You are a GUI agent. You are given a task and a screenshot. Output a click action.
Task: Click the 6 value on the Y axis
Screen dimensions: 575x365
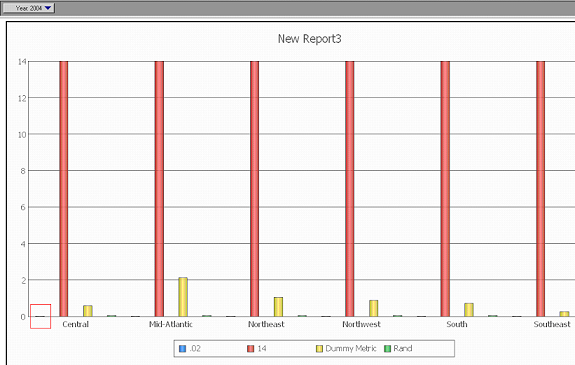click(x=23, y=207)
